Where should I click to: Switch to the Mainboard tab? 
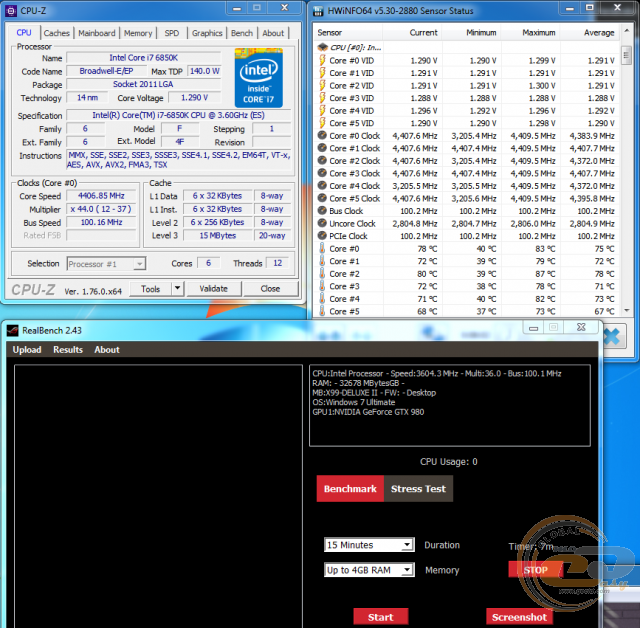pos(97,33)
